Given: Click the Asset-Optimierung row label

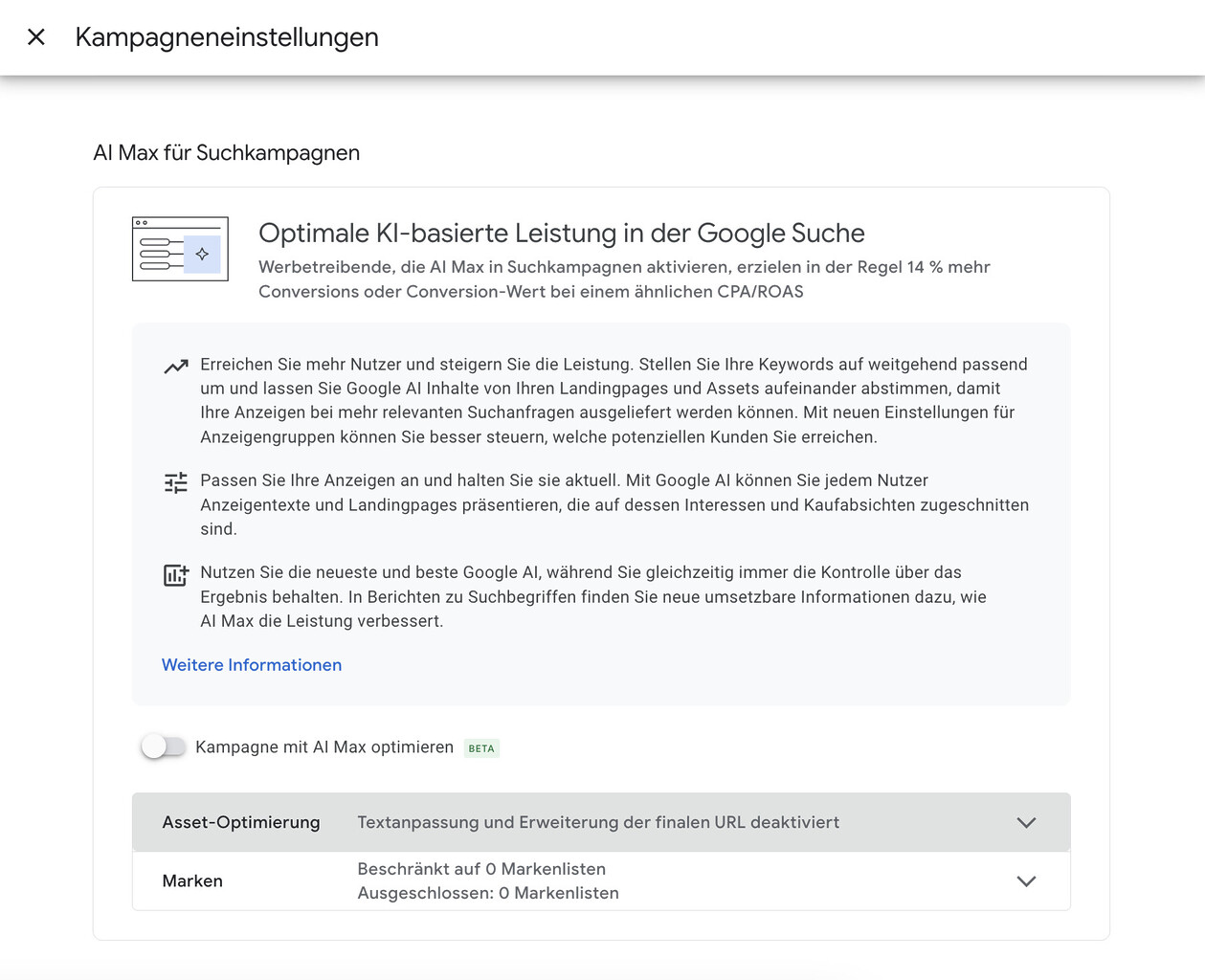Looking at the screenshot, I should (241, 822).
